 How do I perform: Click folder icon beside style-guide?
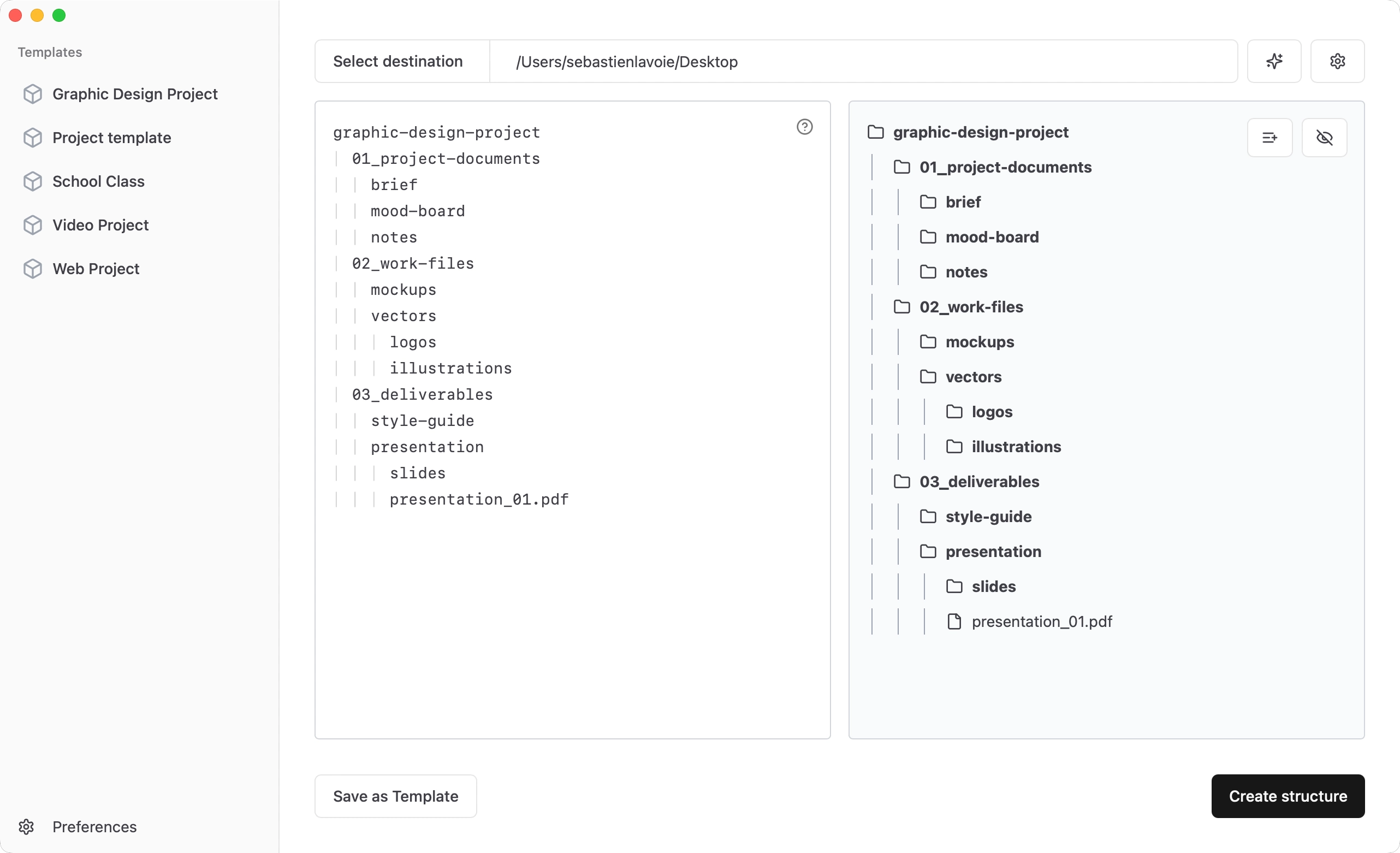click(927, 517)
